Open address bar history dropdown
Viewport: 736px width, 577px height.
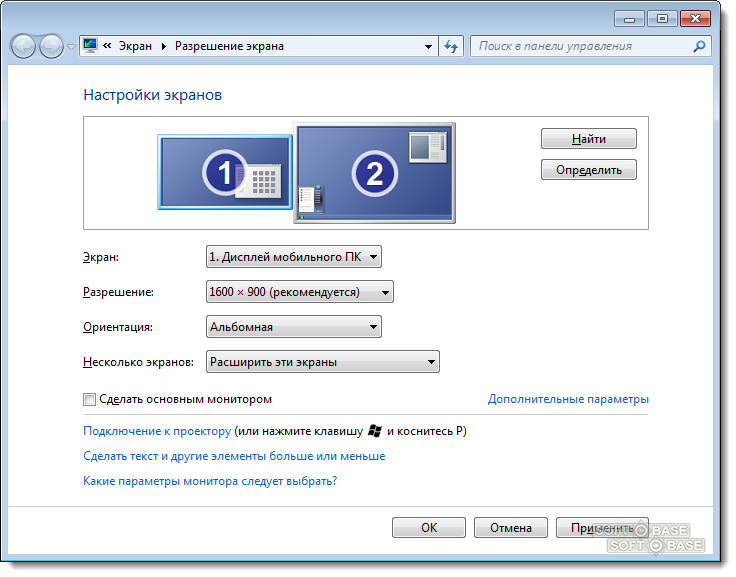[x=428, y=46]
